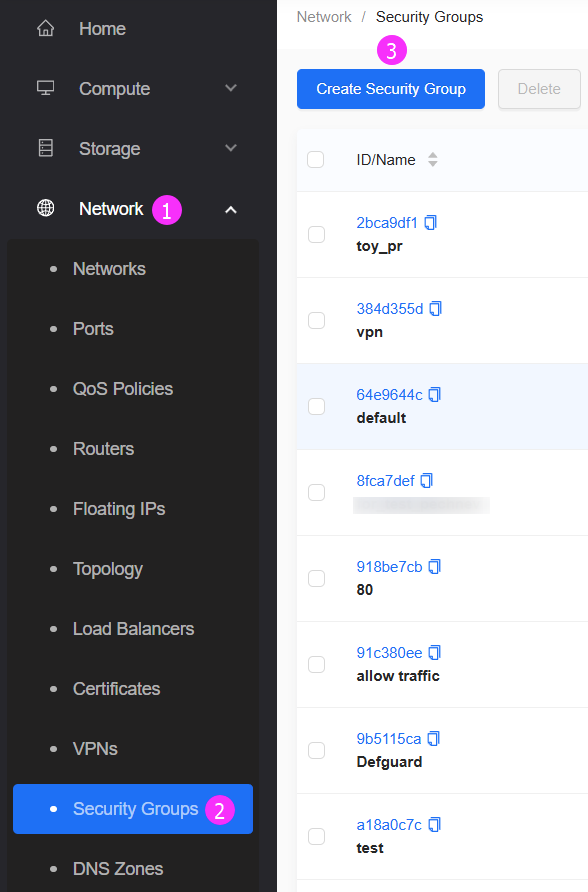Copy the 91c380ee allow traffic ID
The width and height of the screenshot is (588, 892).
435,653
